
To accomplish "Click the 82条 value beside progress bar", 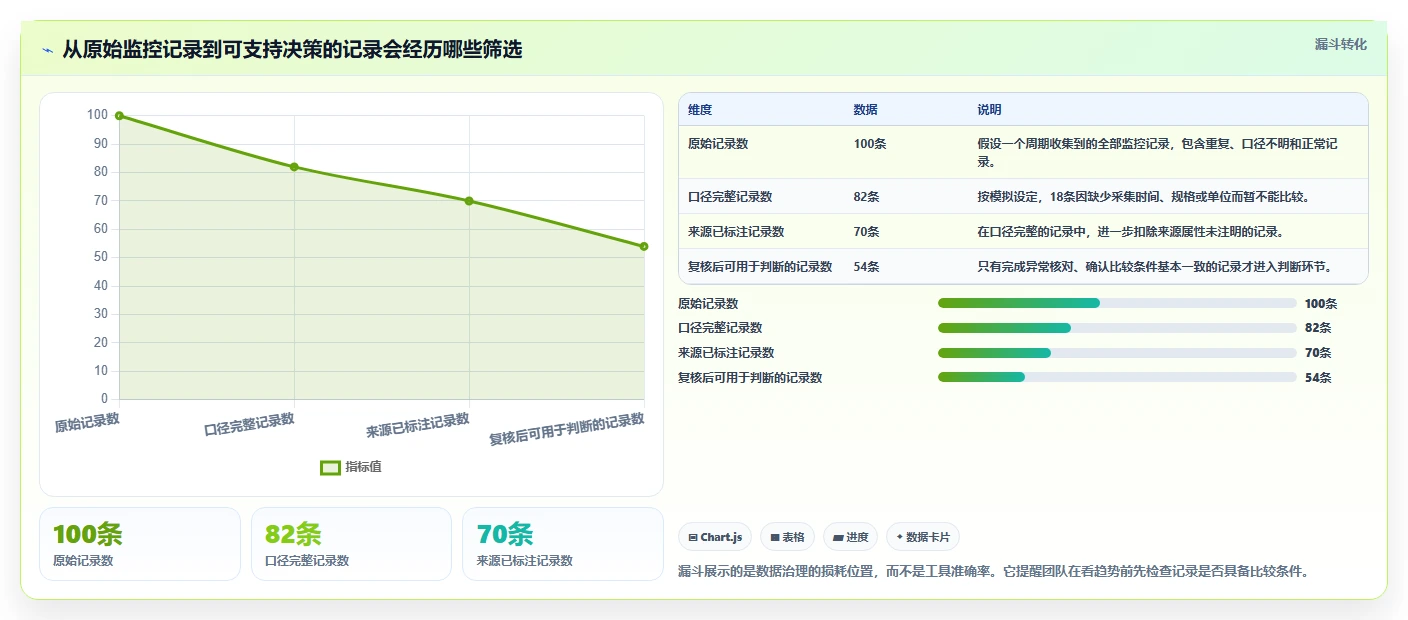I will coord(1318,328).
